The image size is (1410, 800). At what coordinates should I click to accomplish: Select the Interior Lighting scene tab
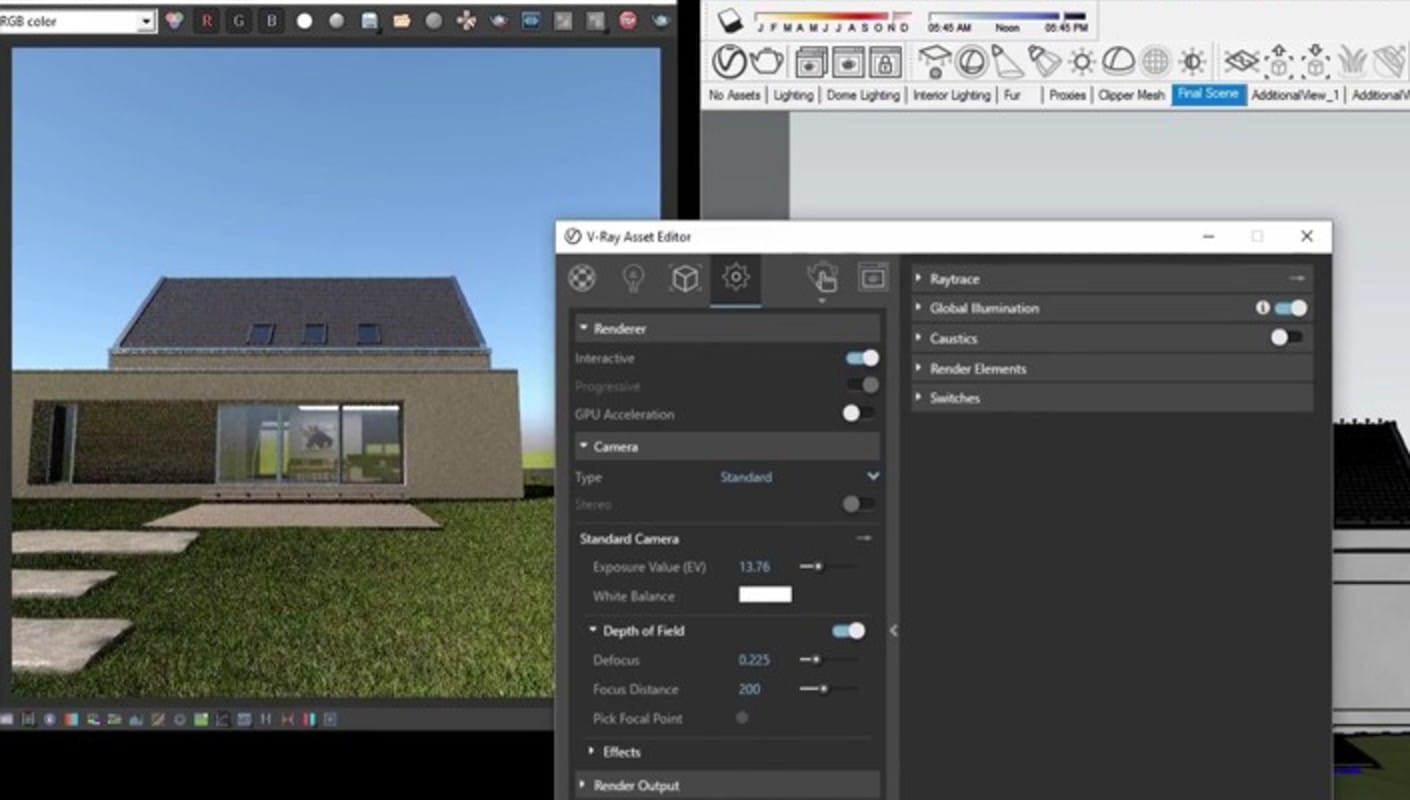pyautogui.click(x=951, y=95)
